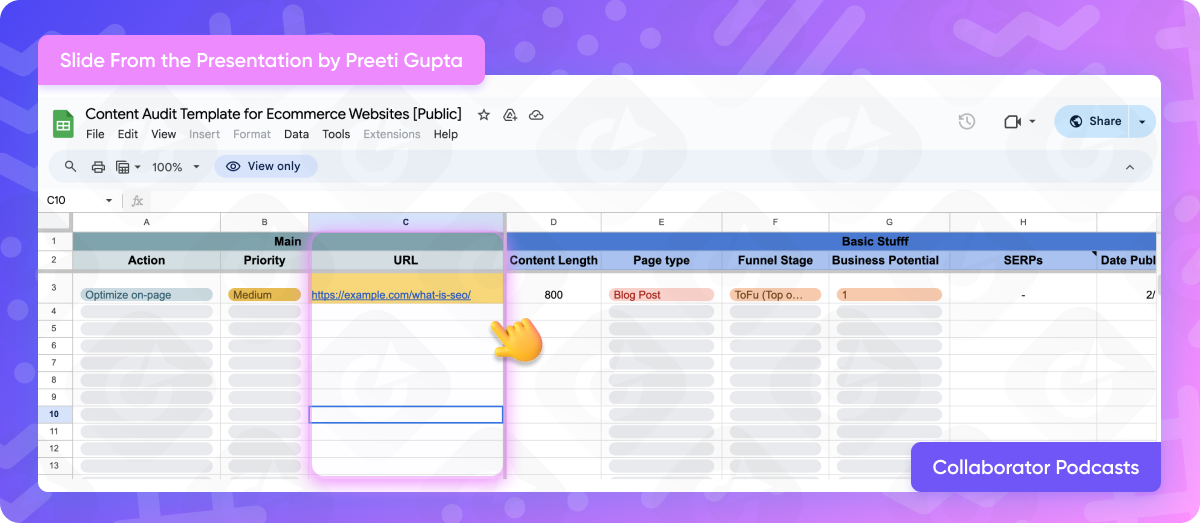
Task: Click the search magnifier in toolbar
Action: 70,167
